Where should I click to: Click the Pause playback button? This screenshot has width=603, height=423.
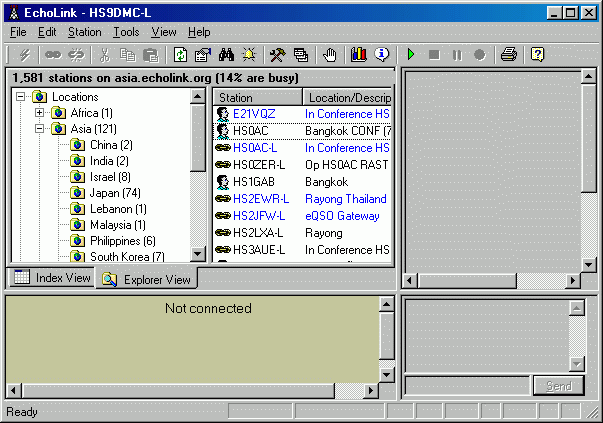[x=457, y=55]
